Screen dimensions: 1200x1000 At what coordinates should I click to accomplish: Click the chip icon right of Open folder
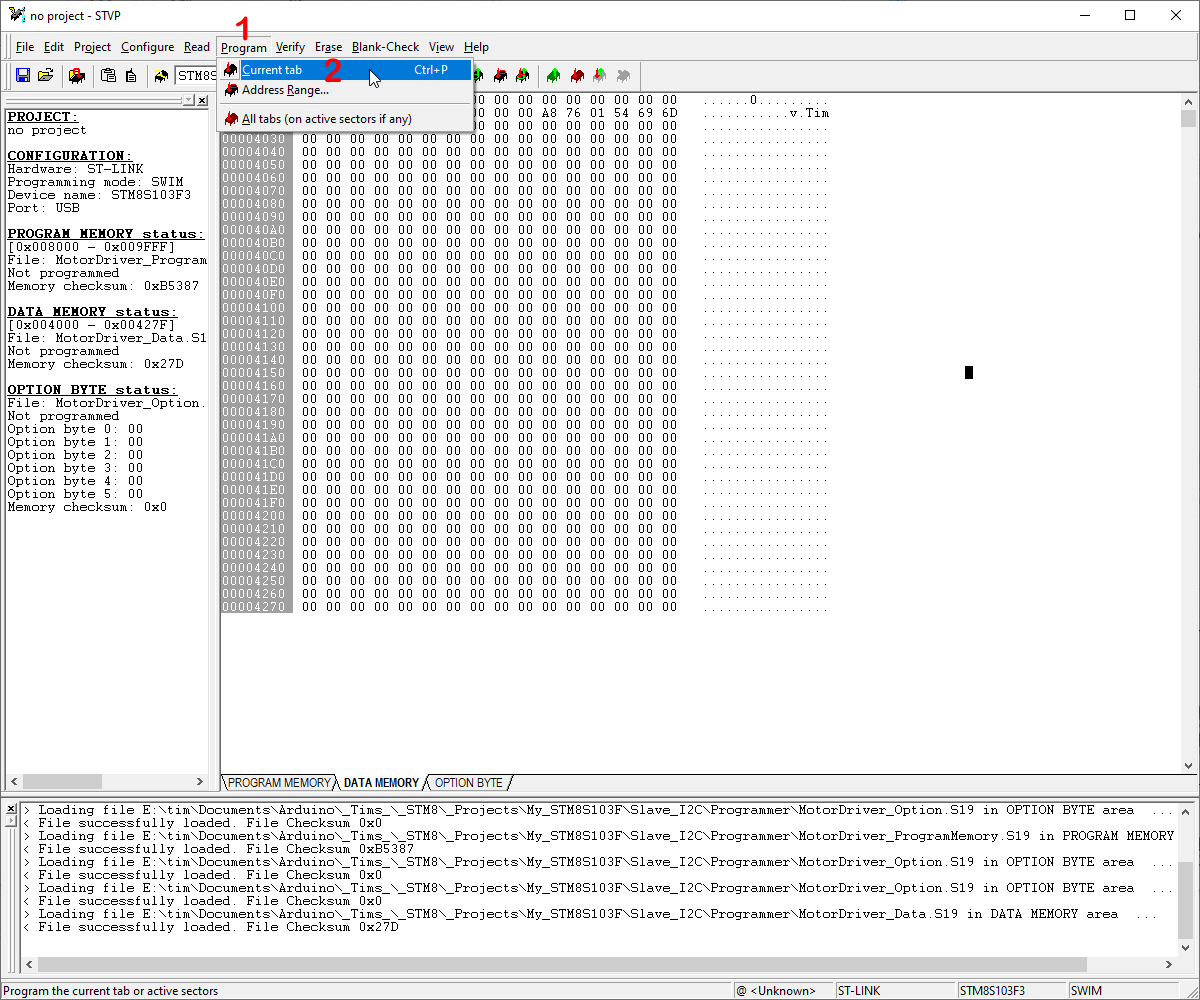coord(77,75)
